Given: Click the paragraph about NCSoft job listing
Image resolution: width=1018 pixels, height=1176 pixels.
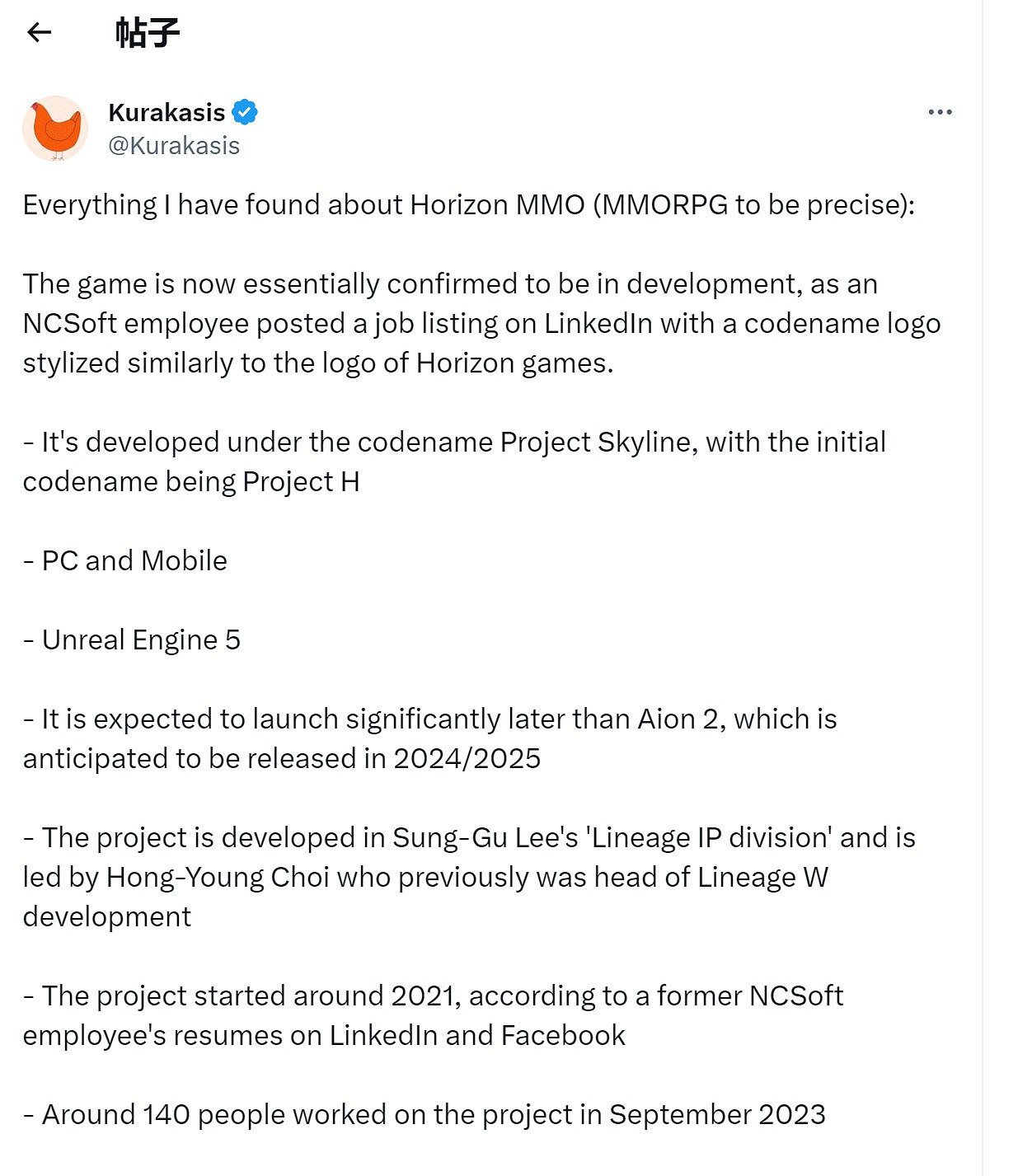Looking at the screenshot, I should coord(481,323).
